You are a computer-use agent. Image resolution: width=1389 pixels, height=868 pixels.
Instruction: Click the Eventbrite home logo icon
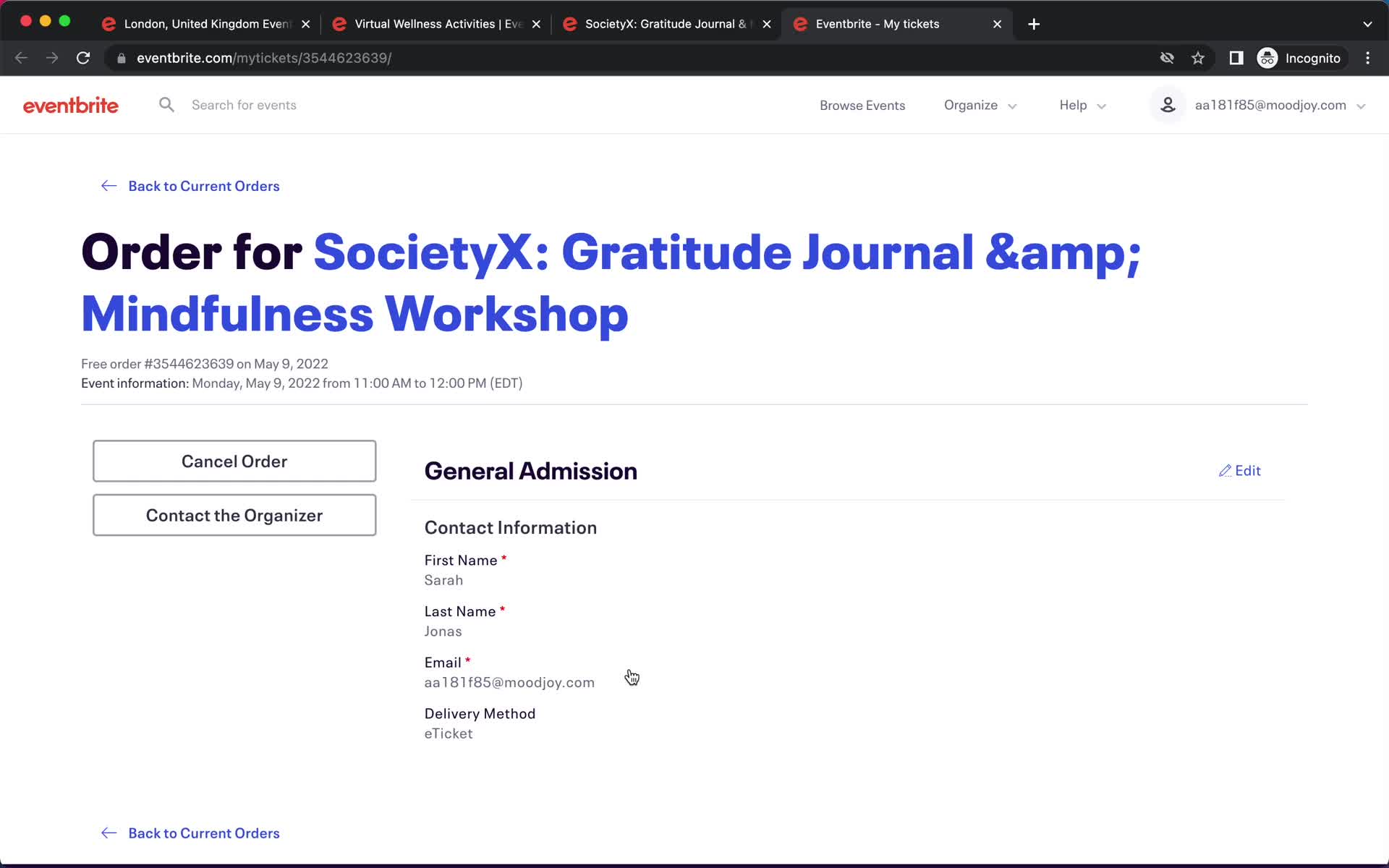click(70, 105)
